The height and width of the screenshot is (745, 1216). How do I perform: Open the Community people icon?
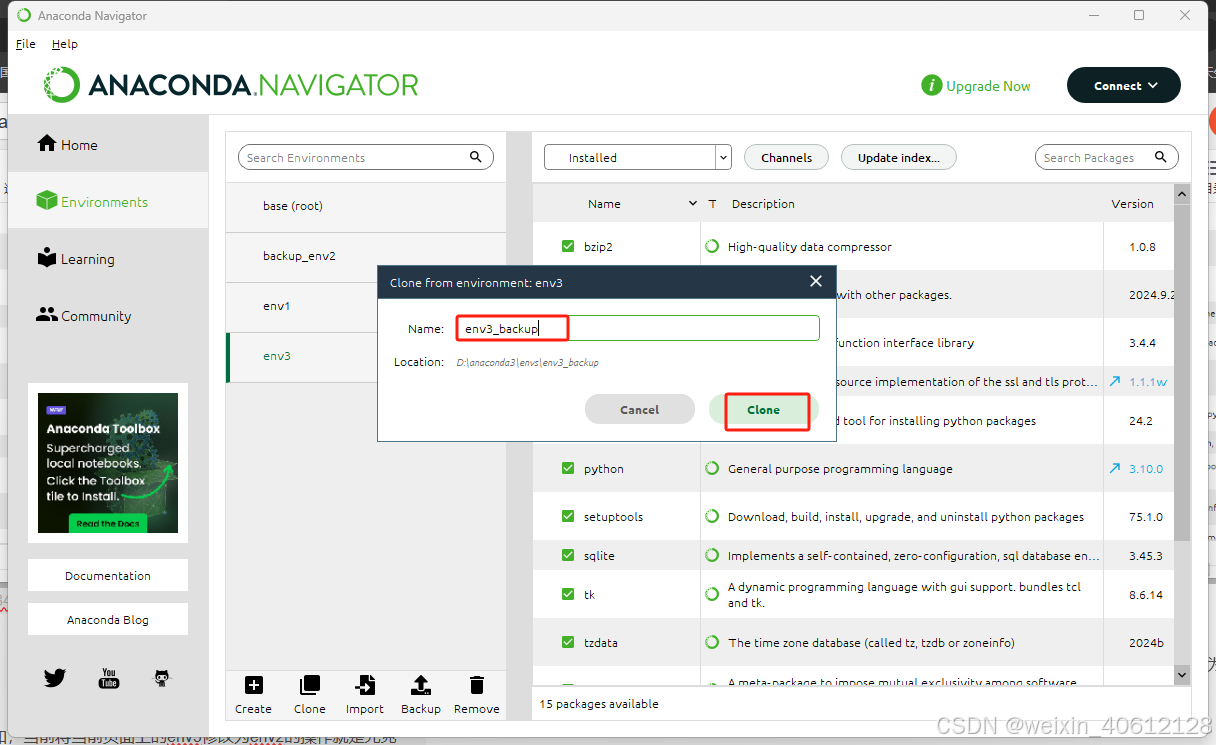click(47, 315)
